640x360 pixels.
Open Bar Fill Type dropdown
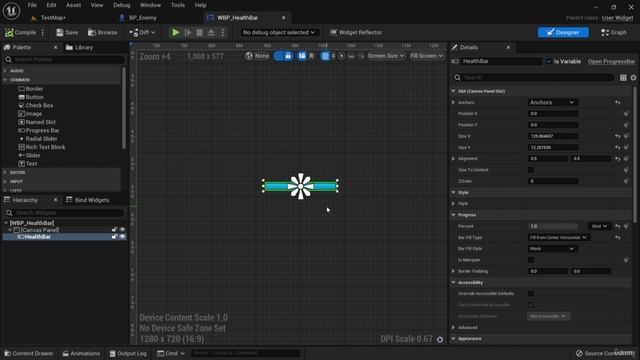click(558, 238)
